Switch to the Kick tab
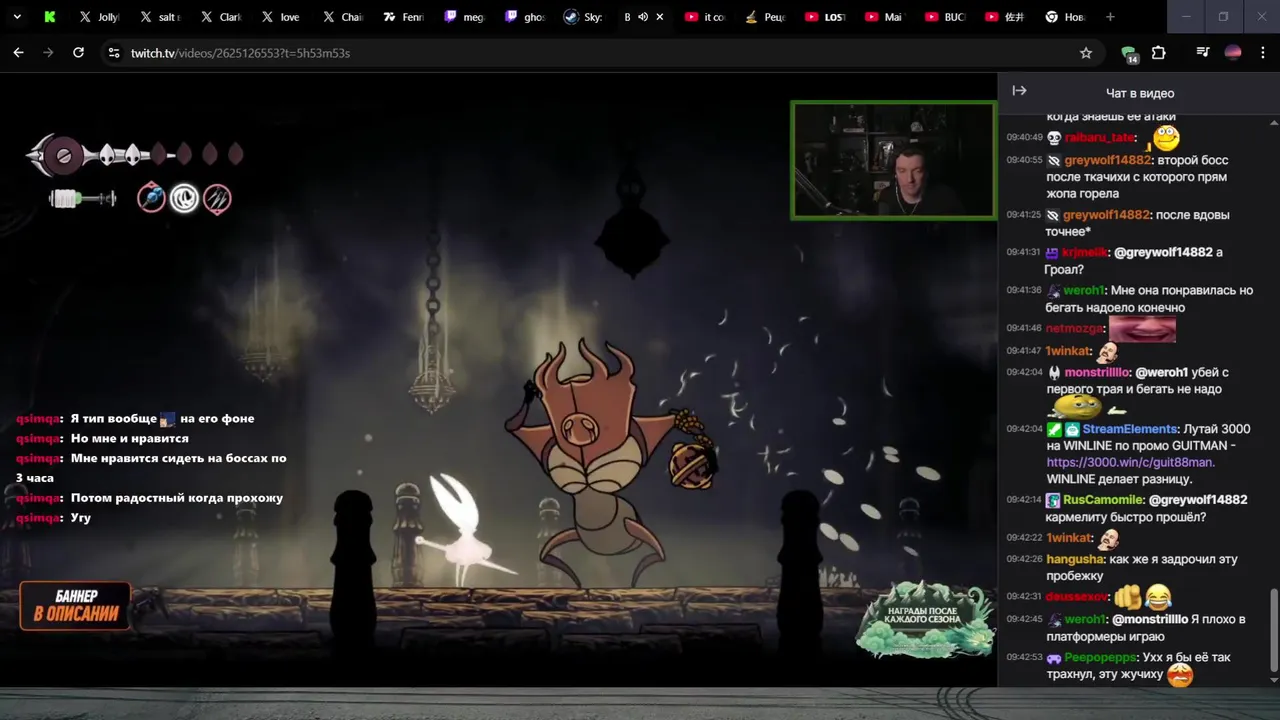Image resolution: width=1280 pixels, height=720 pixels. click(50, 17)
